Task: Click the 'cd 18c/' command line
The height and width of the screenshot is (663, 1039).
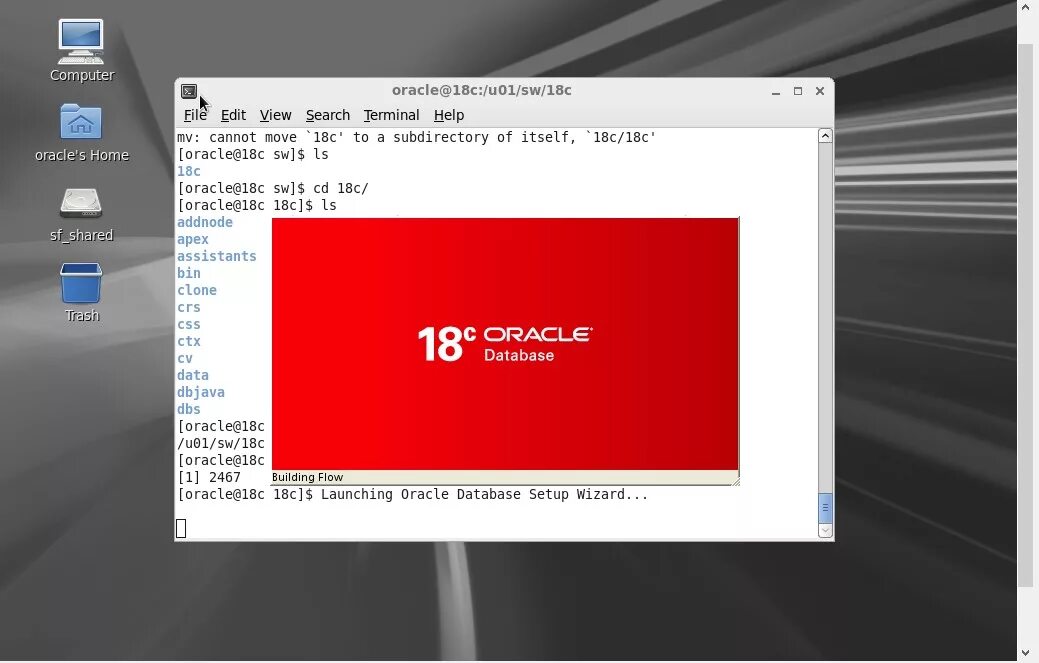Action: pos(272,189)
